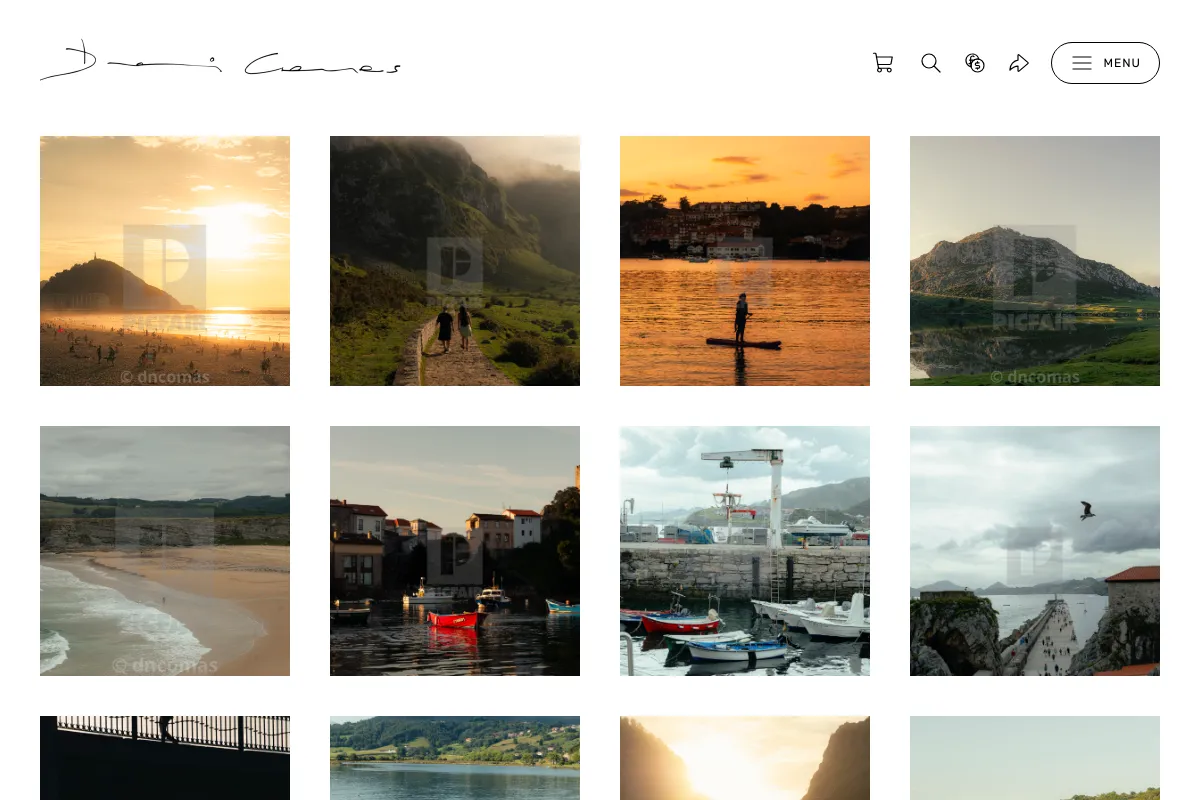
Task: Open the currency selector icon
Action: (975, 63)
